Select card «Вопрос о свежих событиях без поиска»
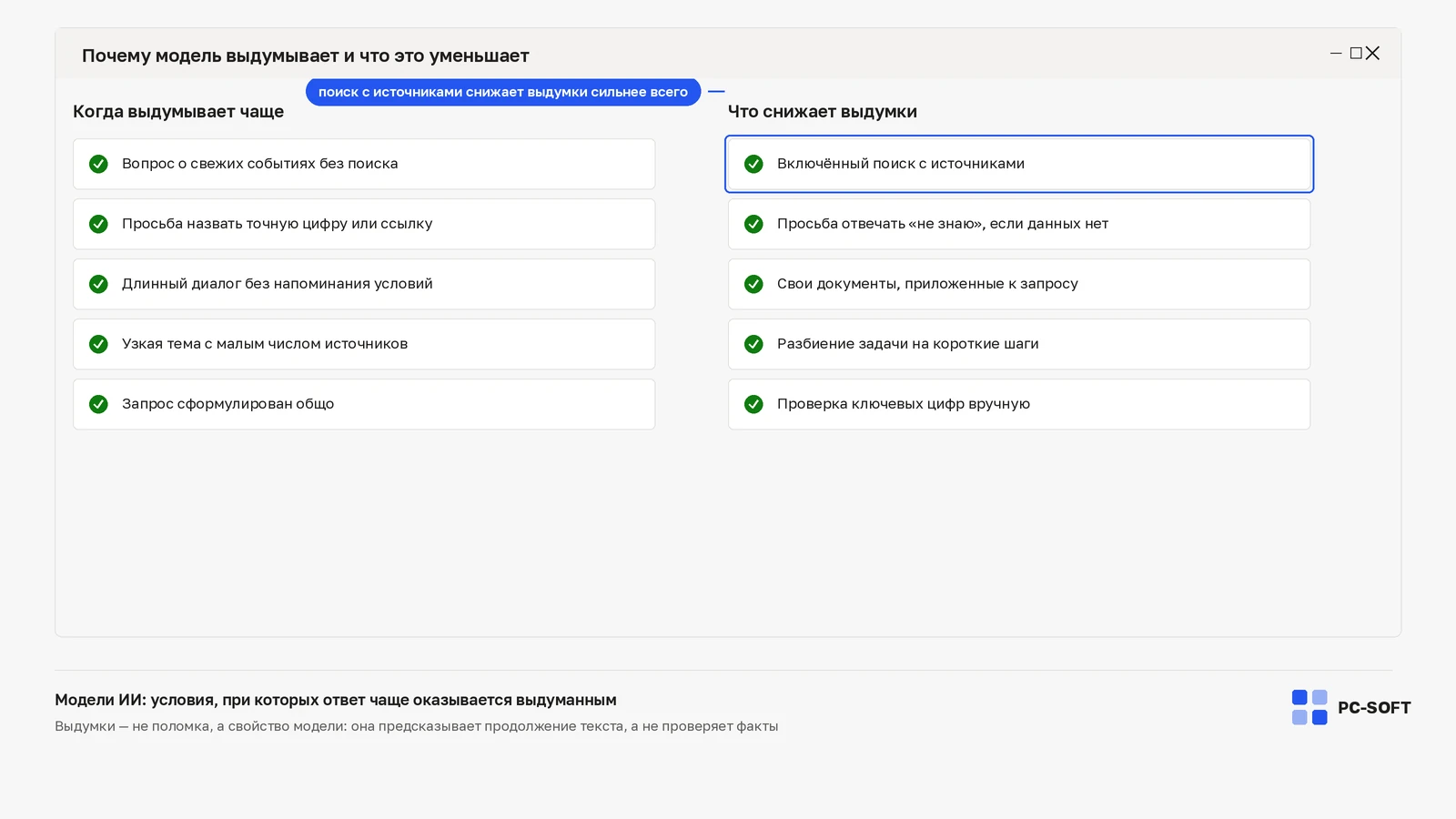This screenshot has height=819, width=1456. tap(364, 164)
